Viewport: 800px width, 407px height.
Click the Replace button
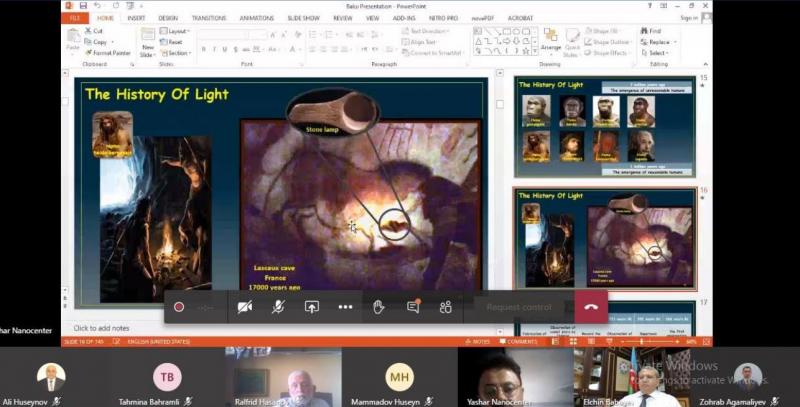(x=659, y=42)
